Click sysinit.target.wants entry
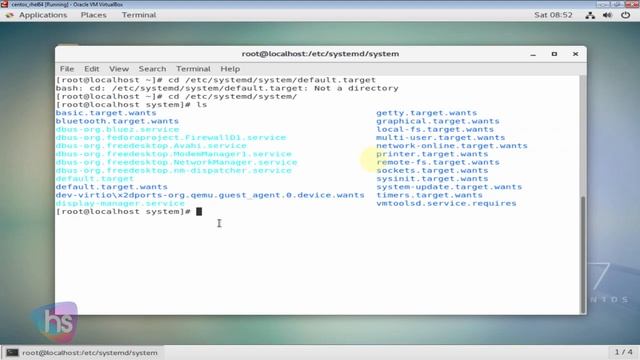The width and height of the screenshot is (640, 360). coord(432,178)
